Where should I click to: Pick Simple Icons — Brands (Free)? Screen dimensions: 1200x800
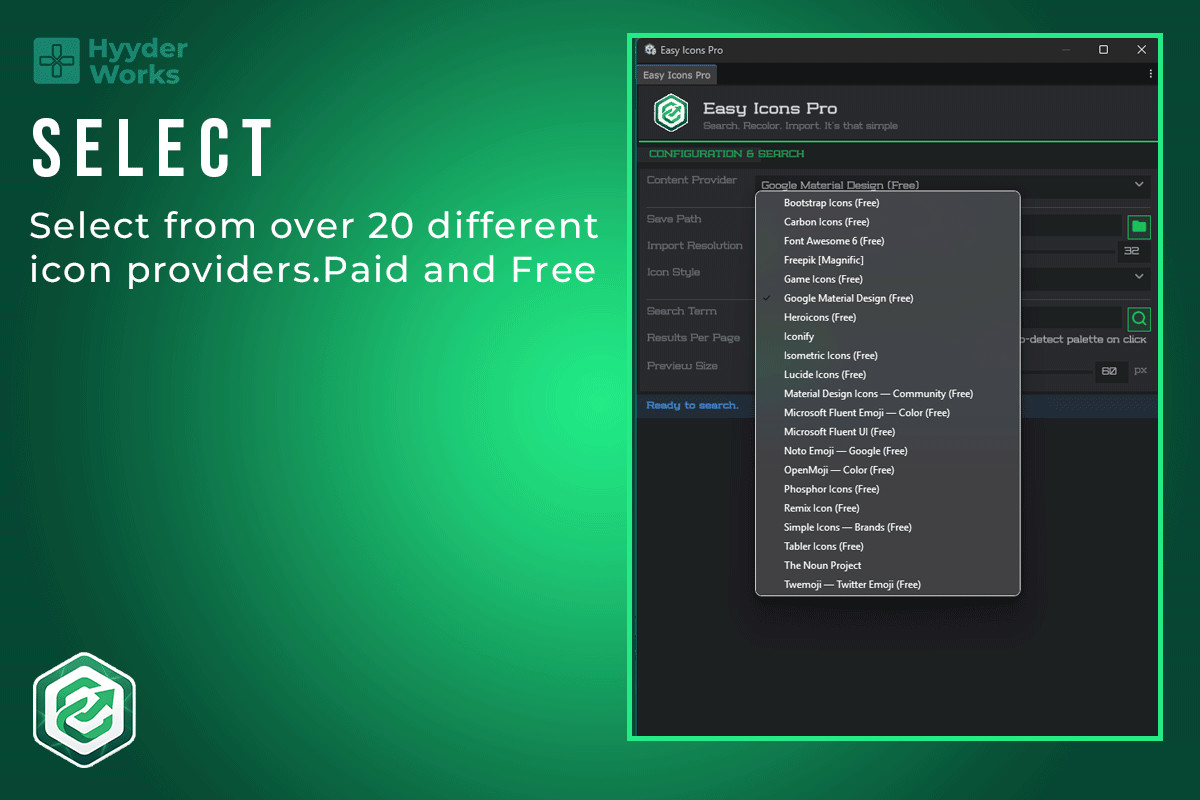888,527
